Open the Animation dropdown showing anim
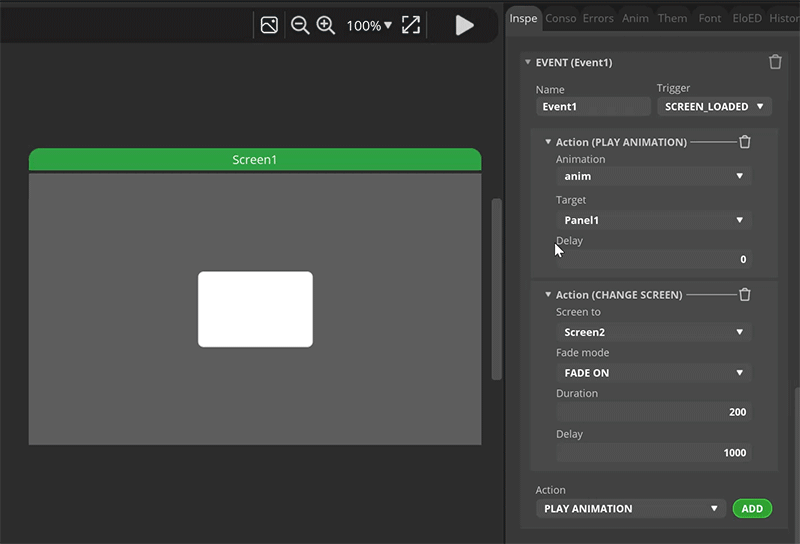The image size is (800, 544). (653, 176)
